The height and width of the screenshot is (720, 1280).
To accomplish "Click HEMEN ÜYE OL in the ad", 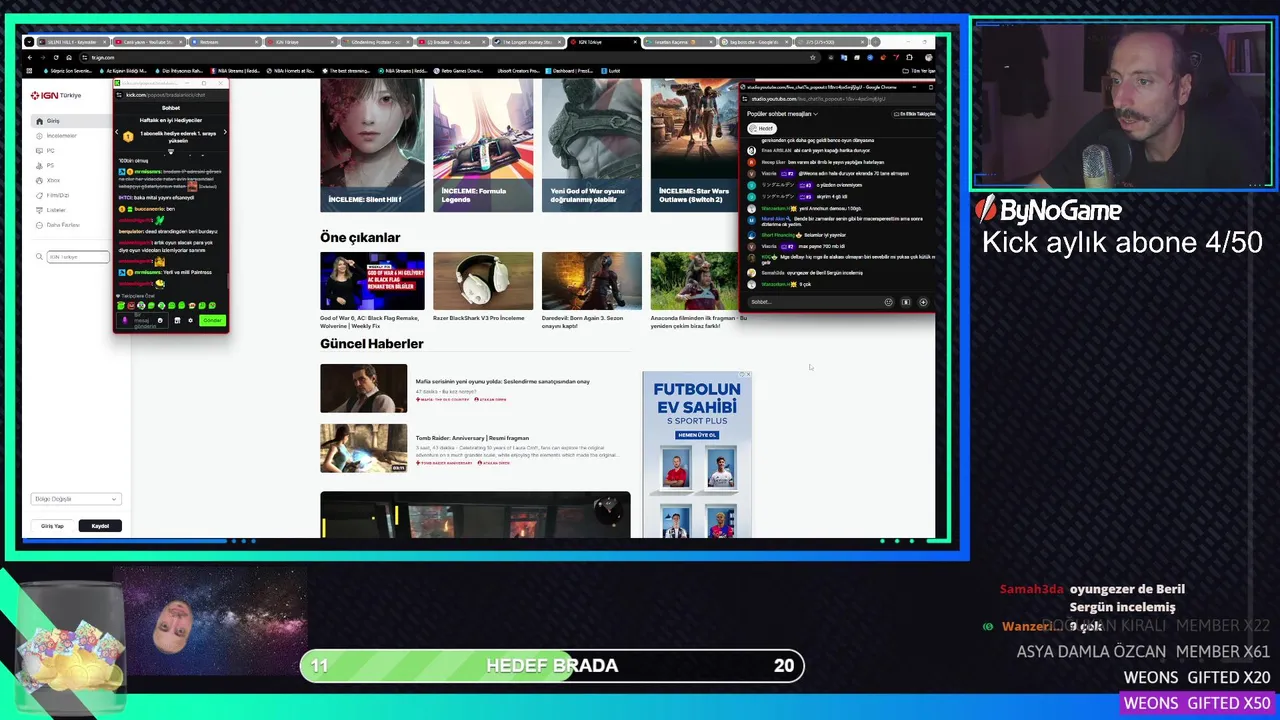I will tap(697, 435).
